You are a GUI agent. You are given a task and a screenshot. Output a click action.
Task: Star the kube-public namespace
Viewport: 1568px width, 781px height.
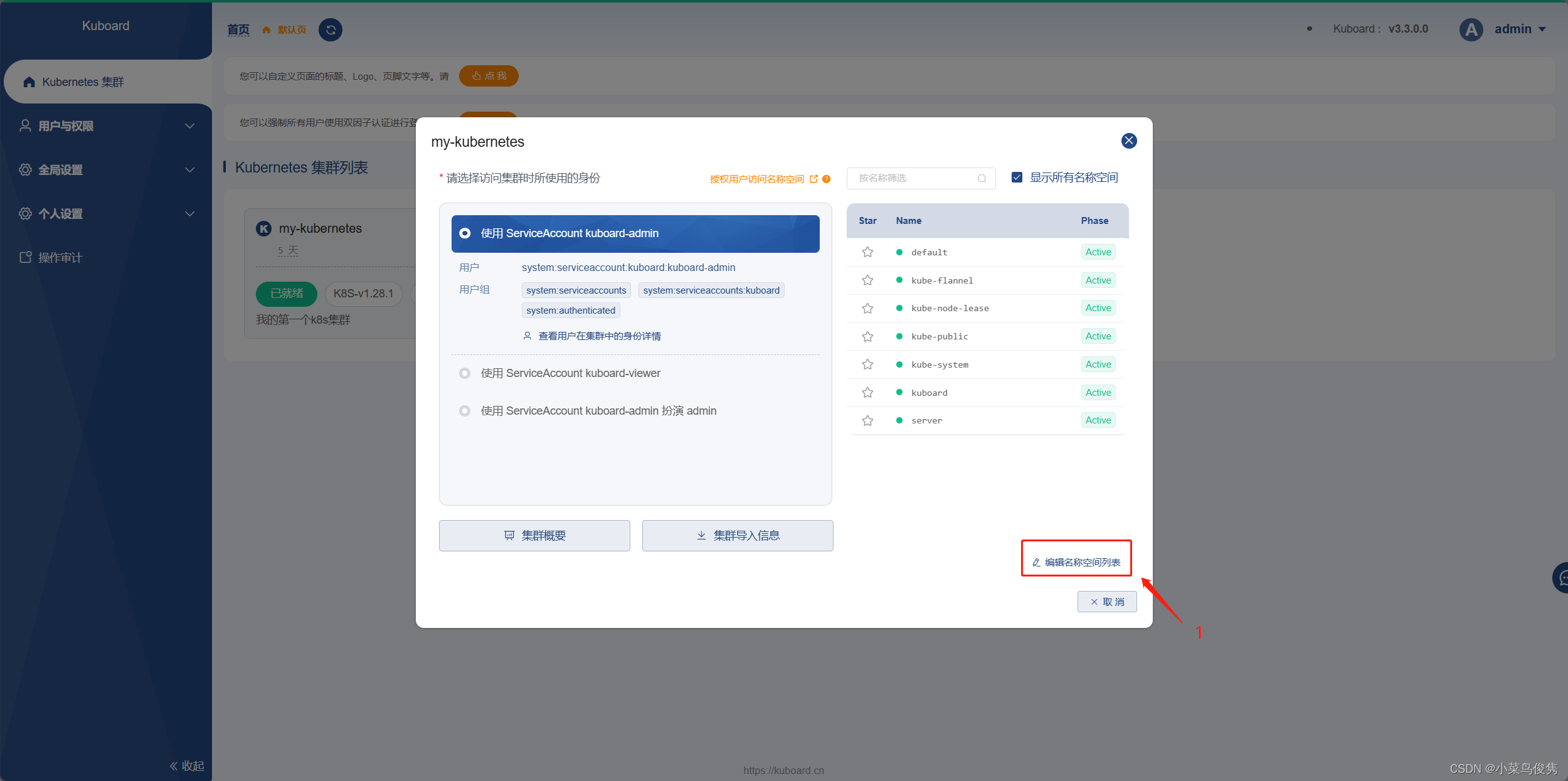867,336
